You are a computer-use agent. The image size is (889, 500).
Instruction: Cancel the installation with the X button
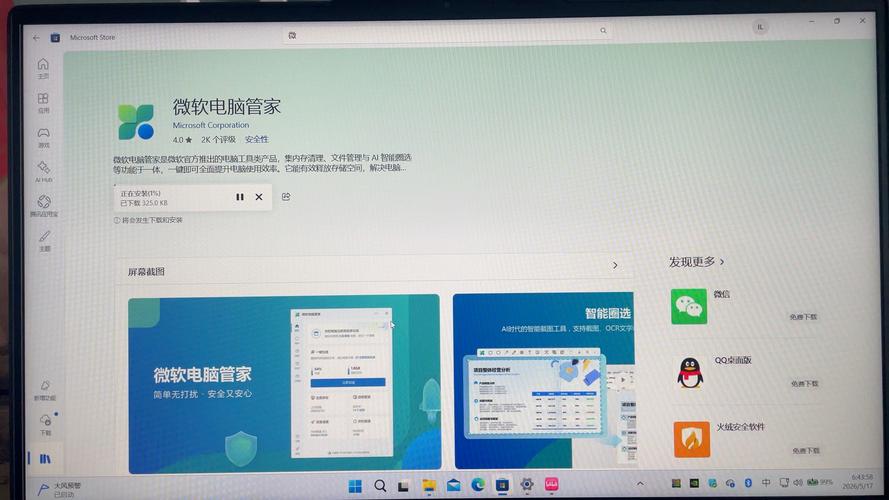pyautogui.click(x=259, y=197)
